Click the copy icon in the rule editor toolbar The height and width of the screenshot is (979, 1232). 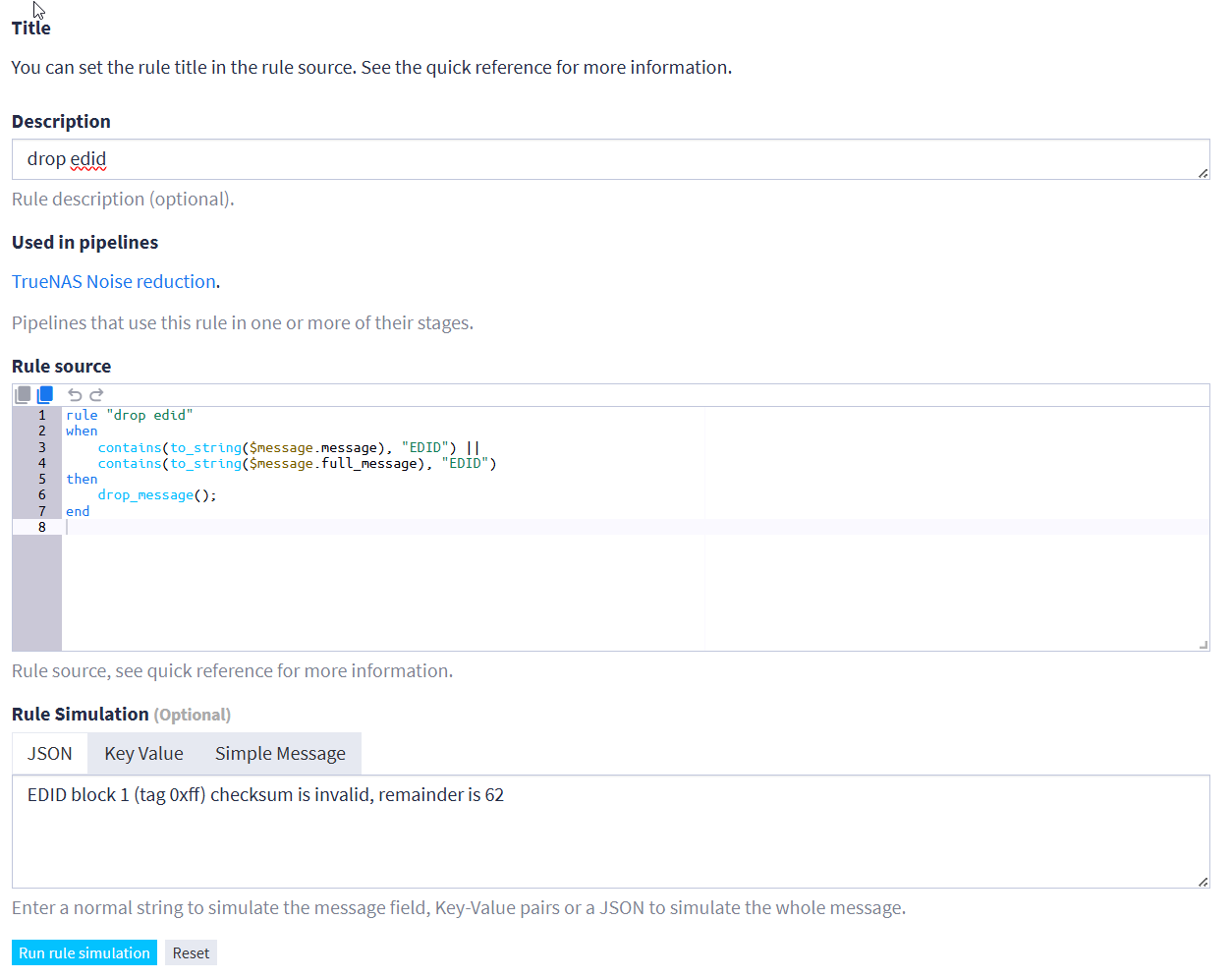click(x=23, y=395)
